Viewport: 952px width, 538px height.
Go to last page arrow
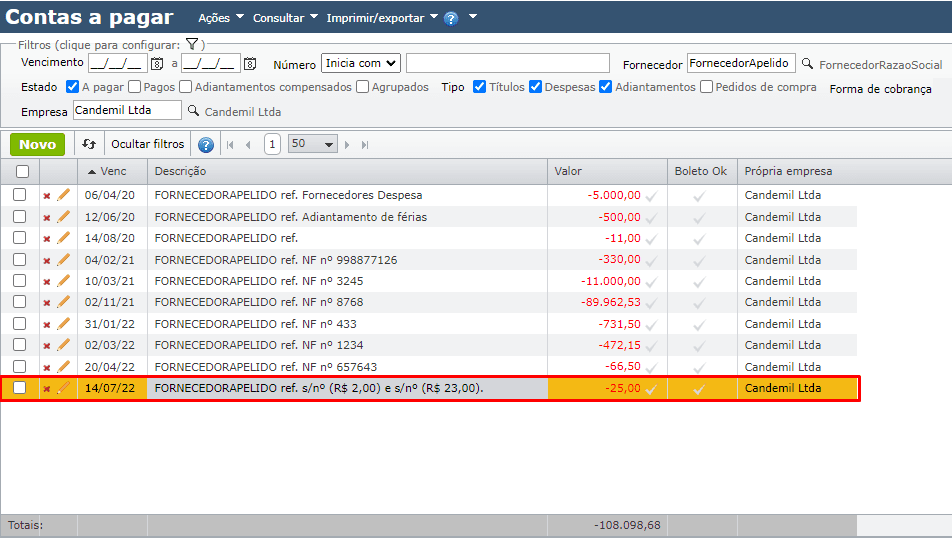pyautogui.click(x=365, y=145)
